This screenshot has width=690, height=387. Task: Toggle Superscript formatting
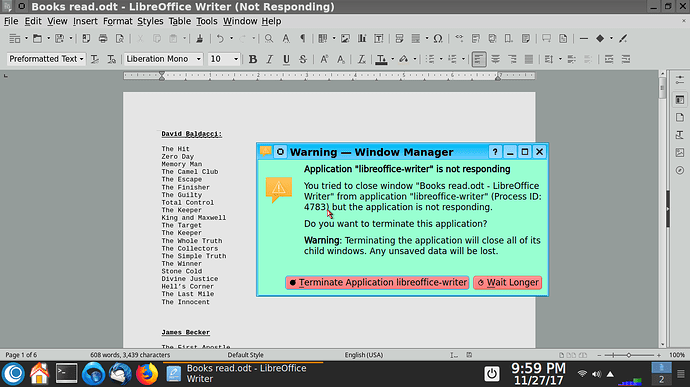(x=324, y=59)
